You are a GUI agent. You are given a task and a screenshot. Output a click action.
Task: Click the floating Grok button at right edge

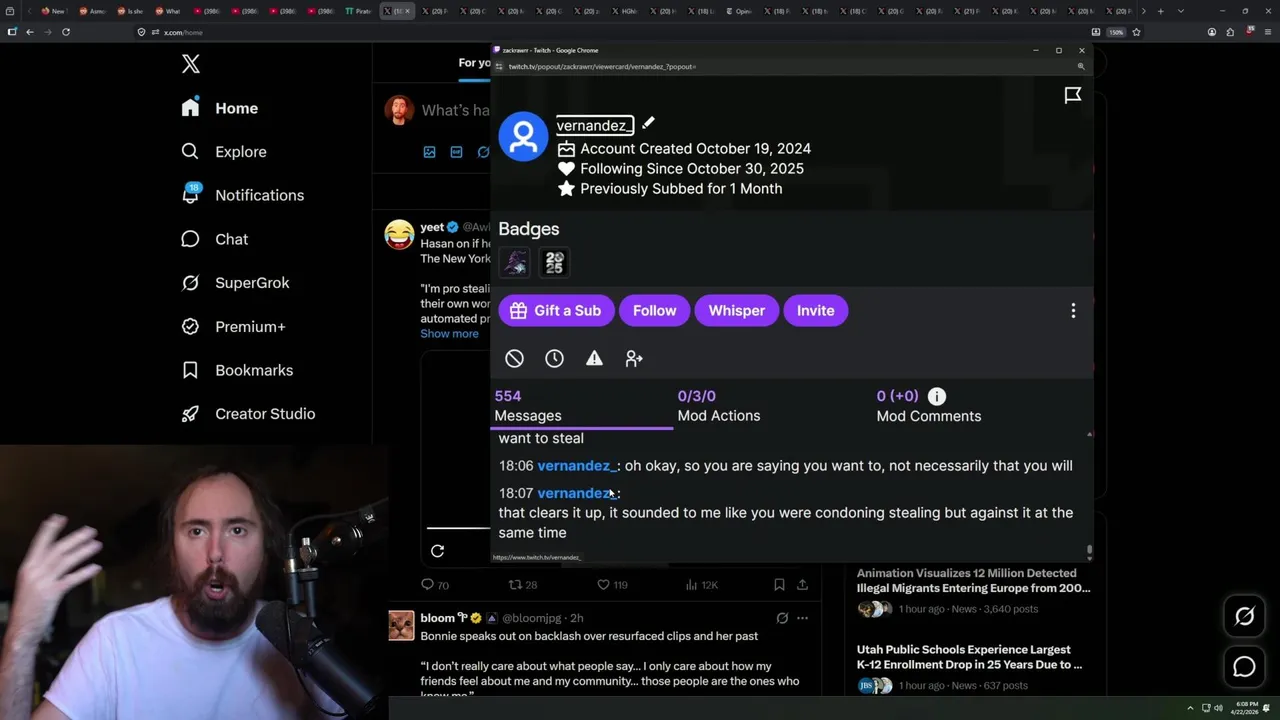pyautogui.click(x=1244, y=617)
